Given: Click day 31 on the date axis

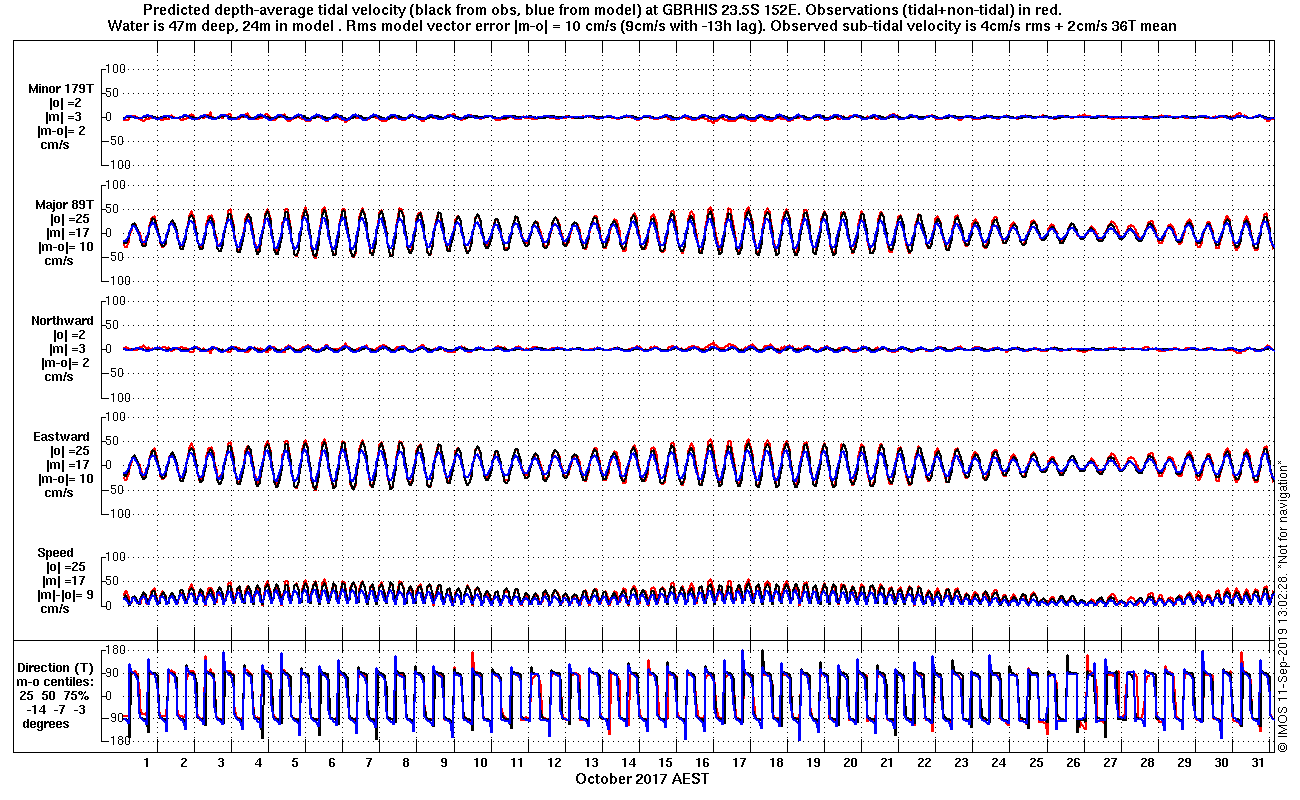Looking at the screenshot, I should [x=1257, y=762].
